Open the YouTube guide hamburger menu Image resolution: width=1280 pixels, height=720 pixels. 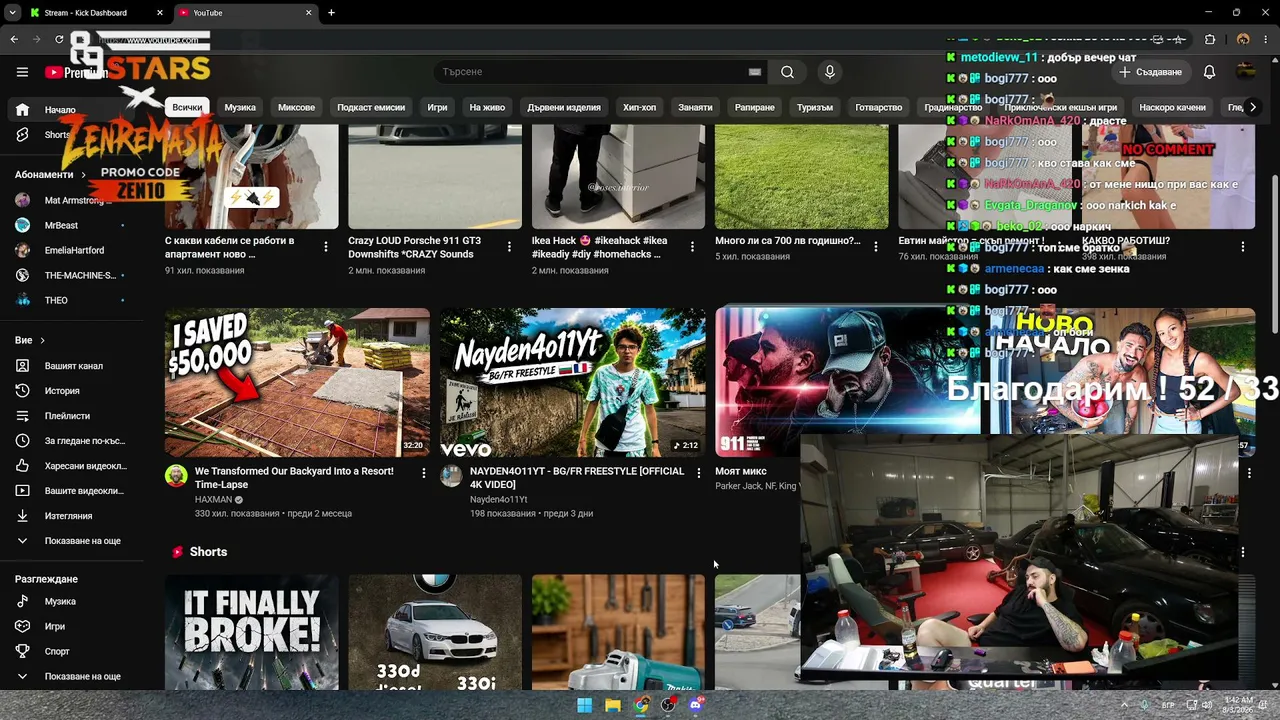22,72
